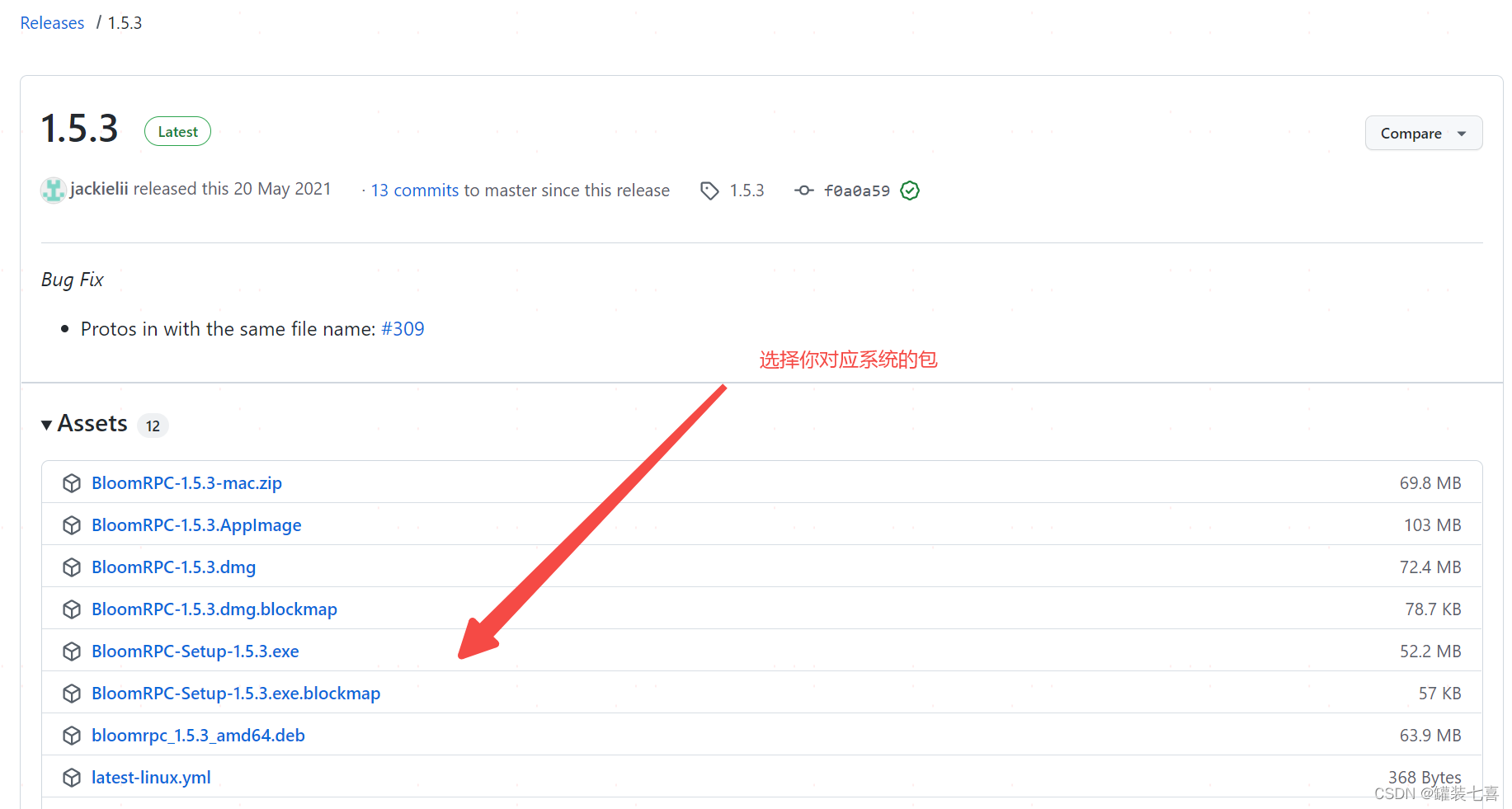Click the 1.5.3 release title heading
This screenshot has width=1512, height=809.
pos(80,129)
